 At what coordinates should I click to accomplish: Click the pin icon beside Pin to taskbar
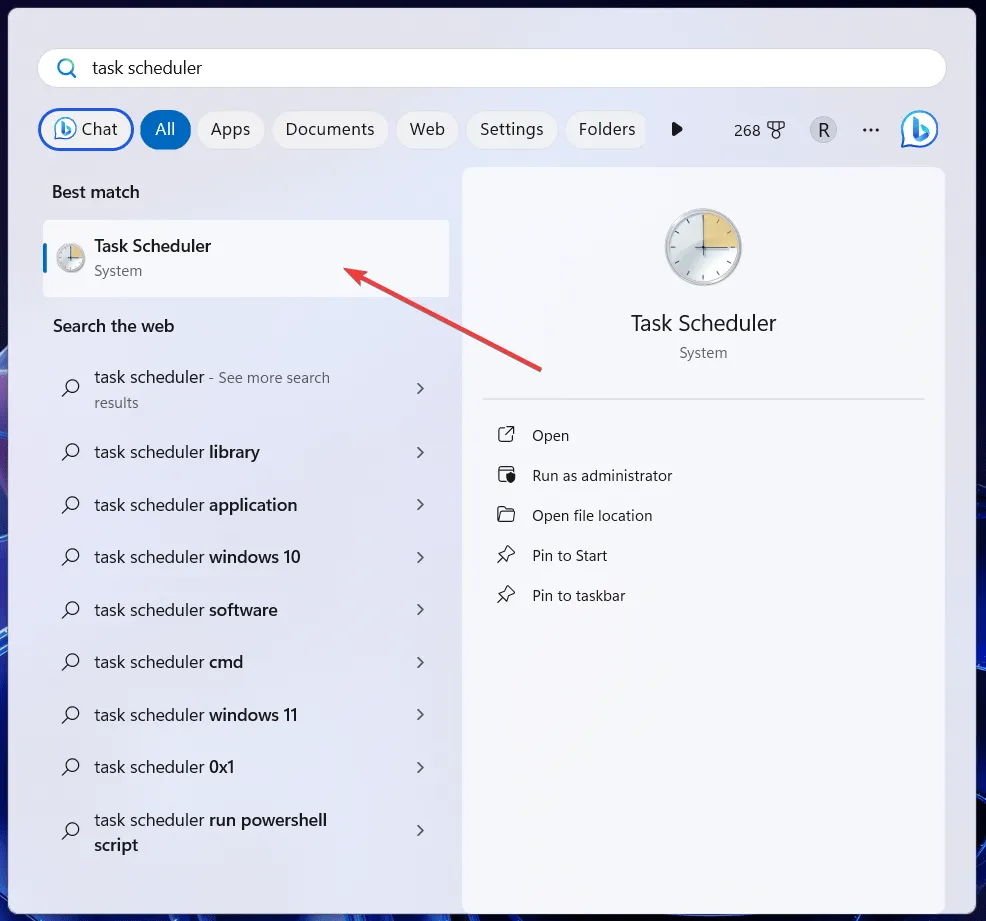[506, 595]
